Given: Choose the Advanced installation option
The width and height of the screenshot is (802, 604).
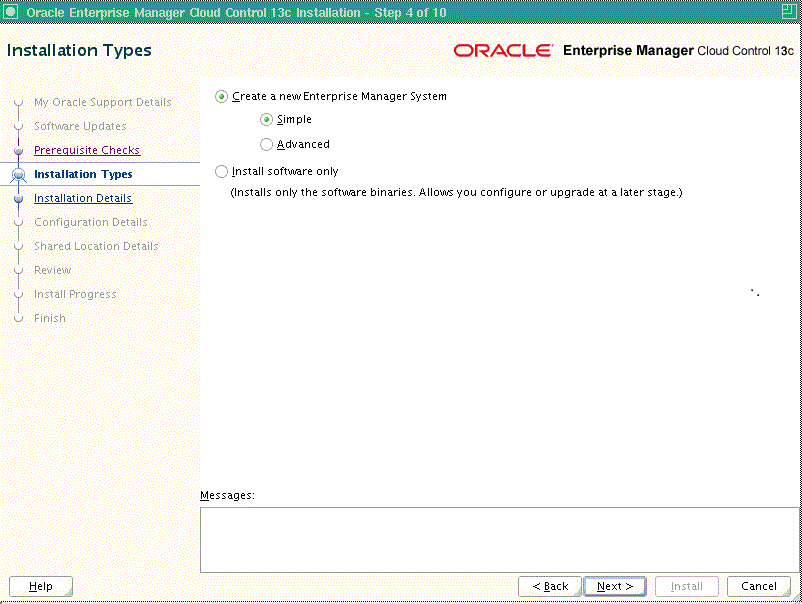Looking at the screenshot, I should (x=266, y=145).
